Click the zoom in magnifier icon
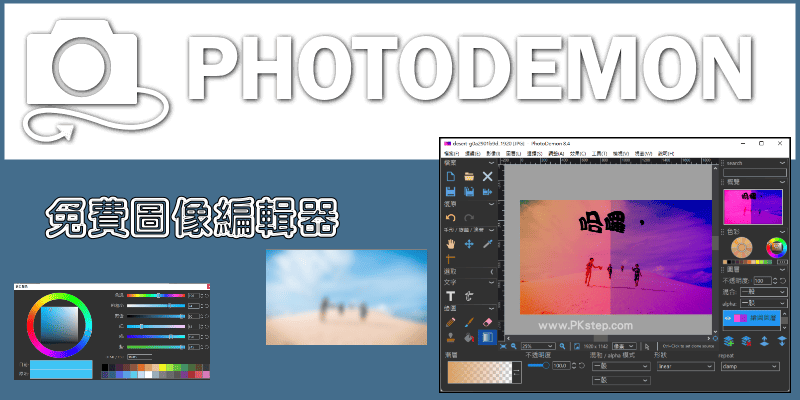Viewport: 800px width, 400px height. pos(562,346)
